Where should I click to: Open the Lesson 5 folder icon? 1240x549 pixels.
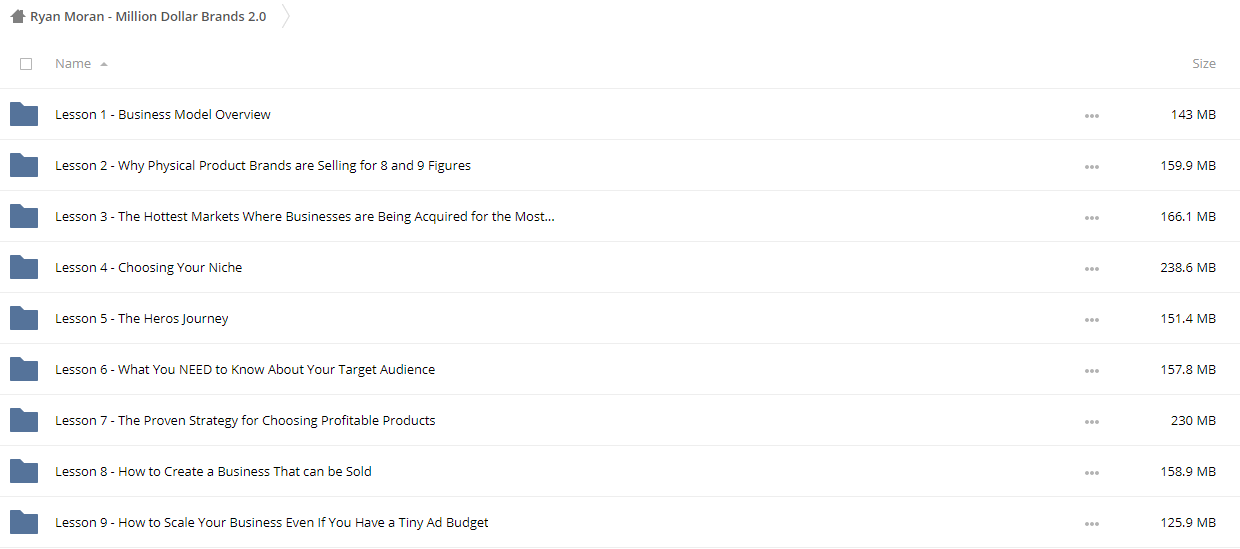coord(24,318)
